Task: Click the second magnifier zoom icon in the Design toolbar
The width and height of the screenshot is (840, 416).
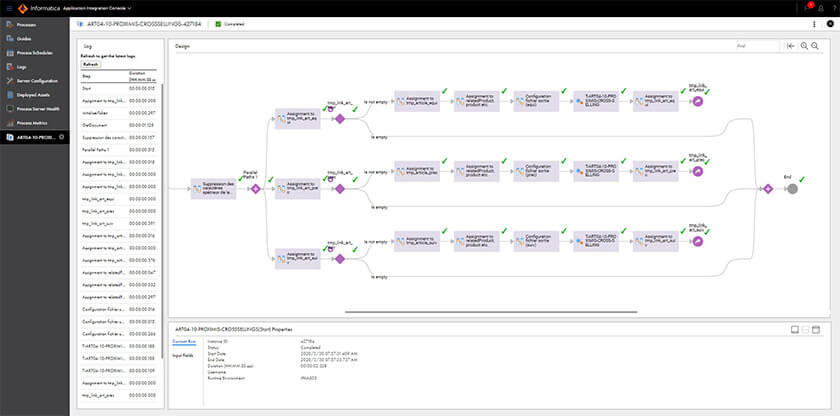Action: [815, 46]
